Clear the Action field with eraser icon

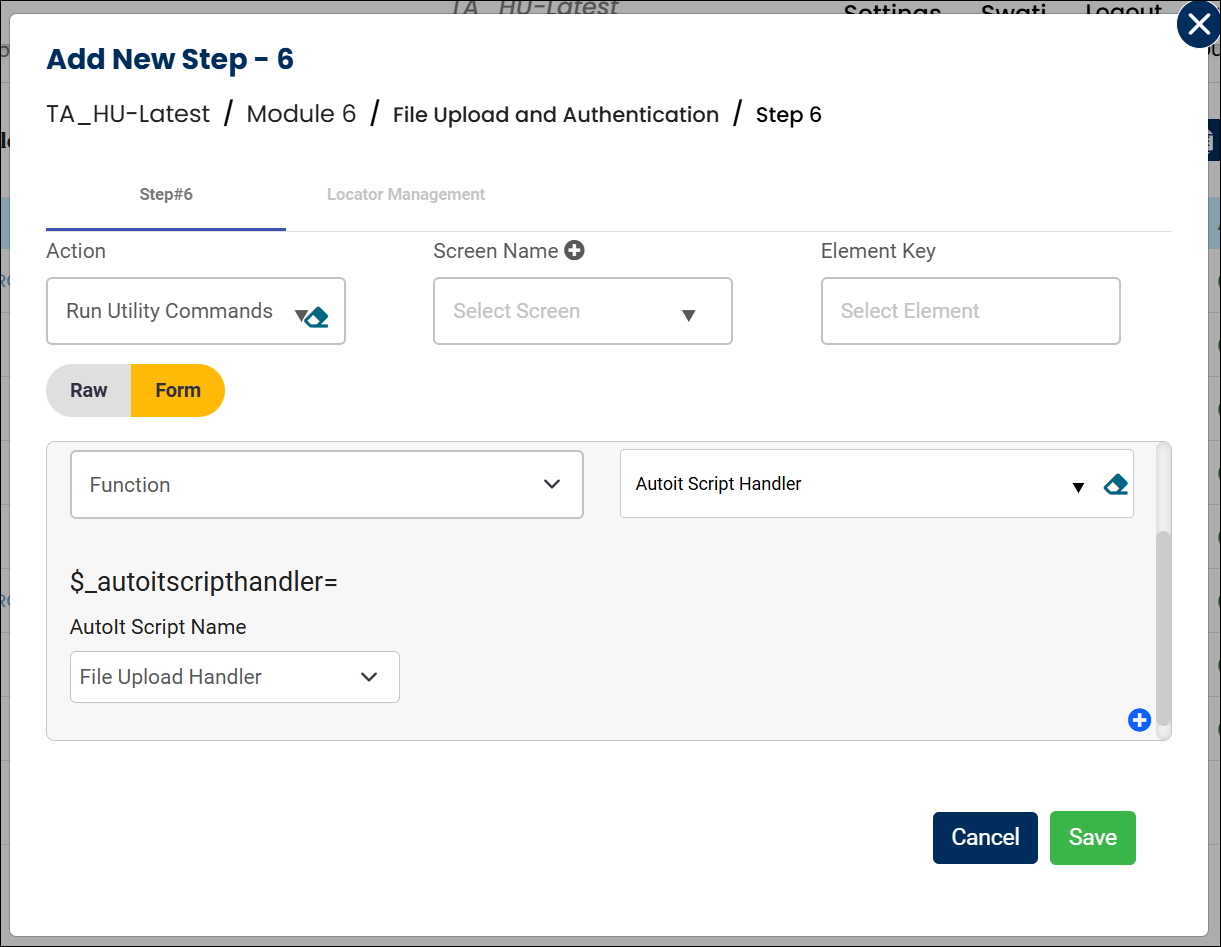[x=317, y=318]
